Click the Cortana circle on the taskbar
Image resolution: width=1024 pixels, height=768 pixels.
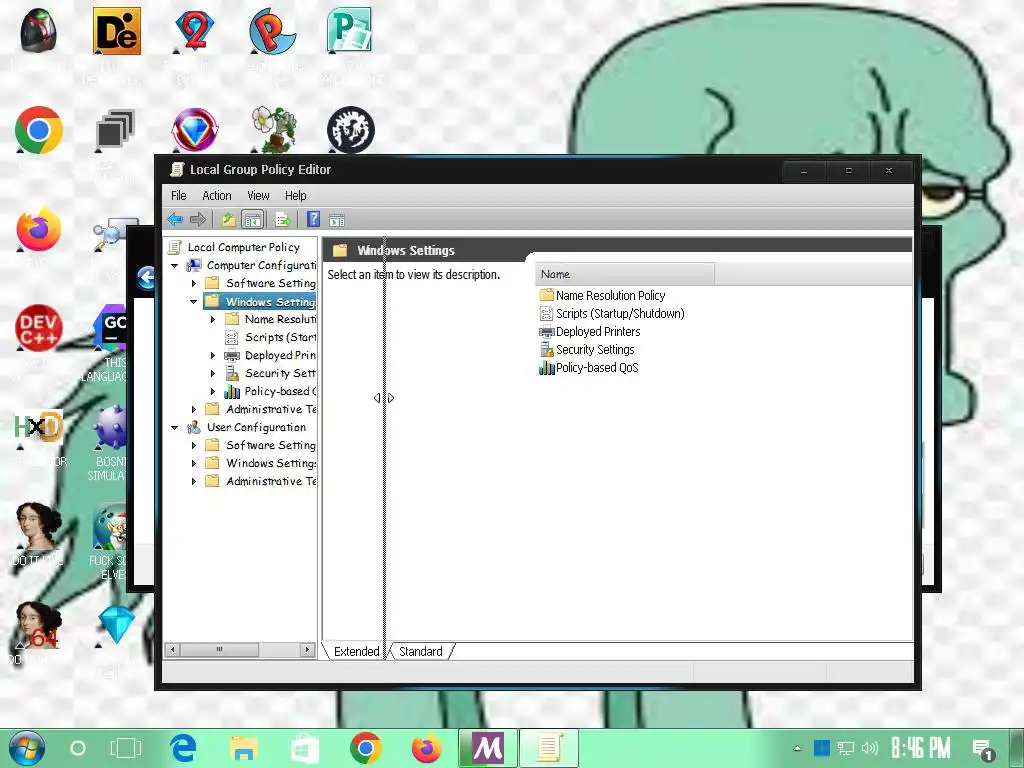78,748
